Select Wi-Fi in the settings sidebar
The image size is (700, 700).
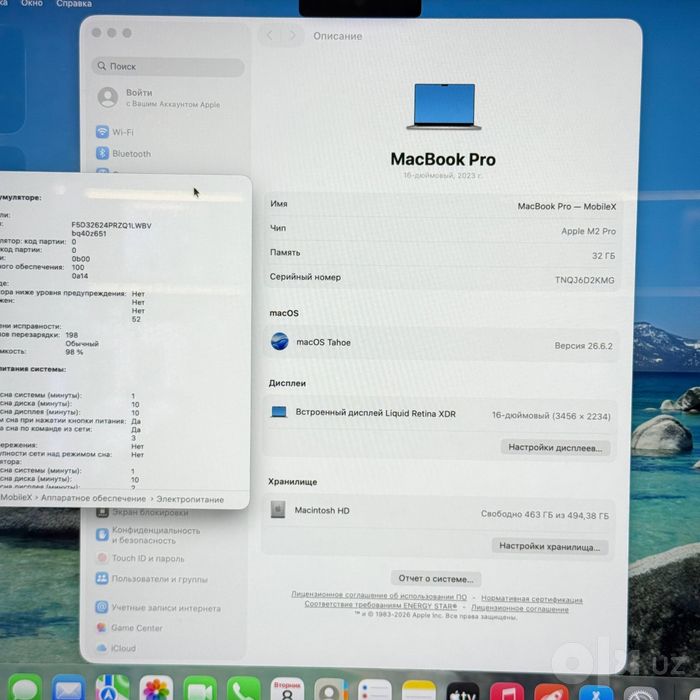(115, 132)
